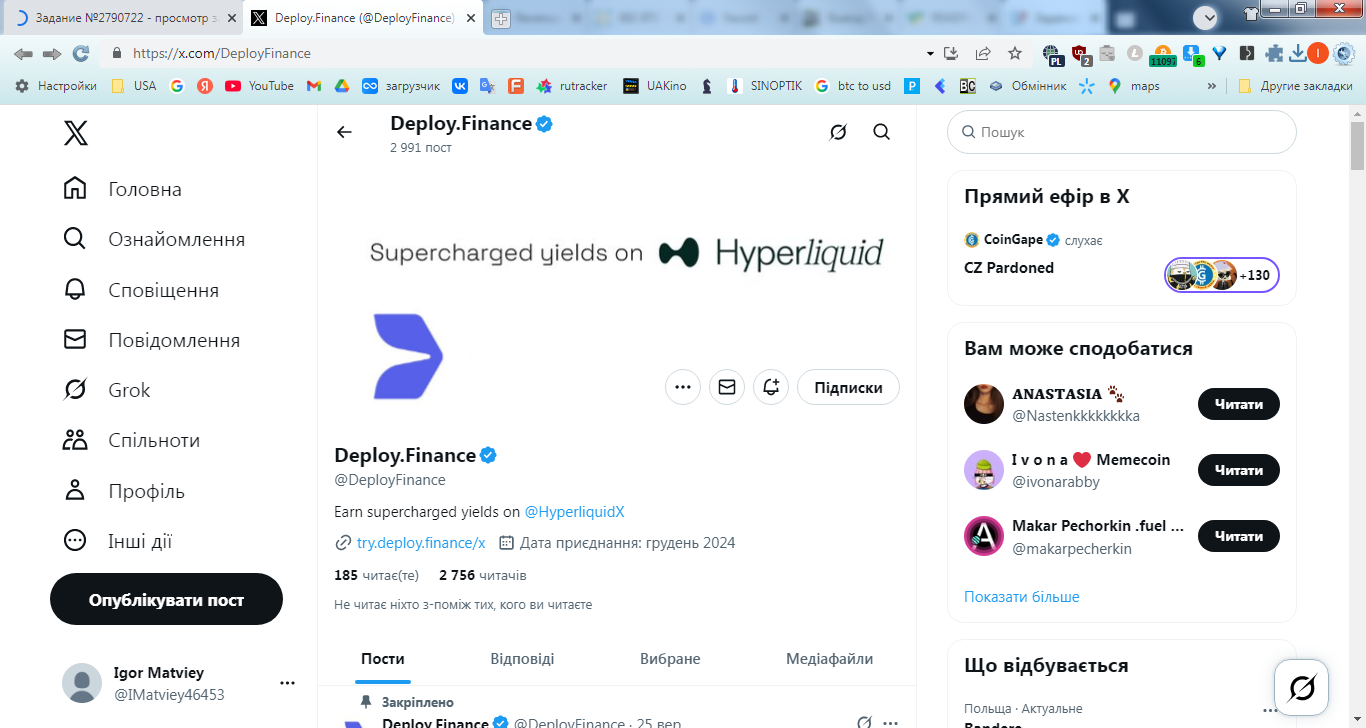
Task: Switch to the Відповіді tab
Action: (x=522, y=659)
